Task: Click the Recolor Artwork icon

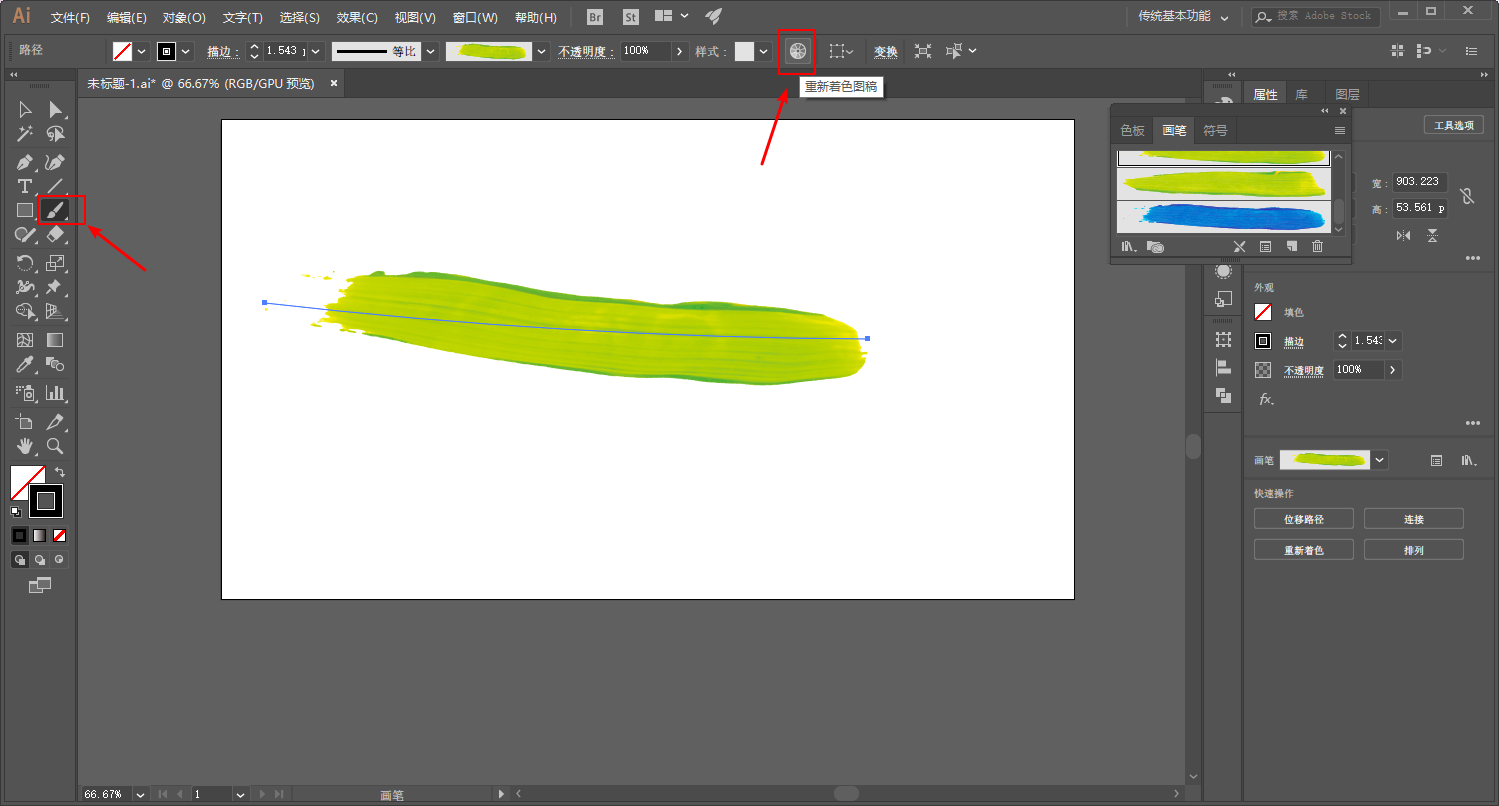Action: [x=797, y=51]
